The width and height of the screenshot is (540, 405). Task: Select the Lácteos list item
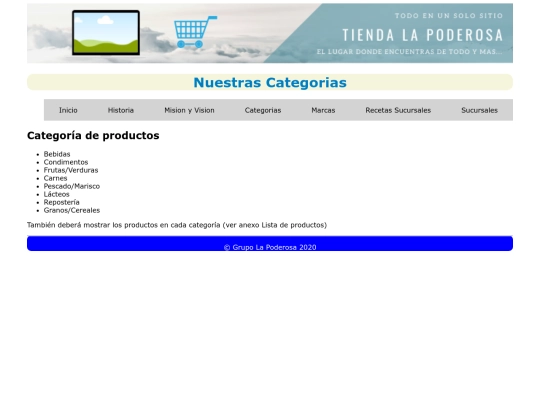[56, 194]
